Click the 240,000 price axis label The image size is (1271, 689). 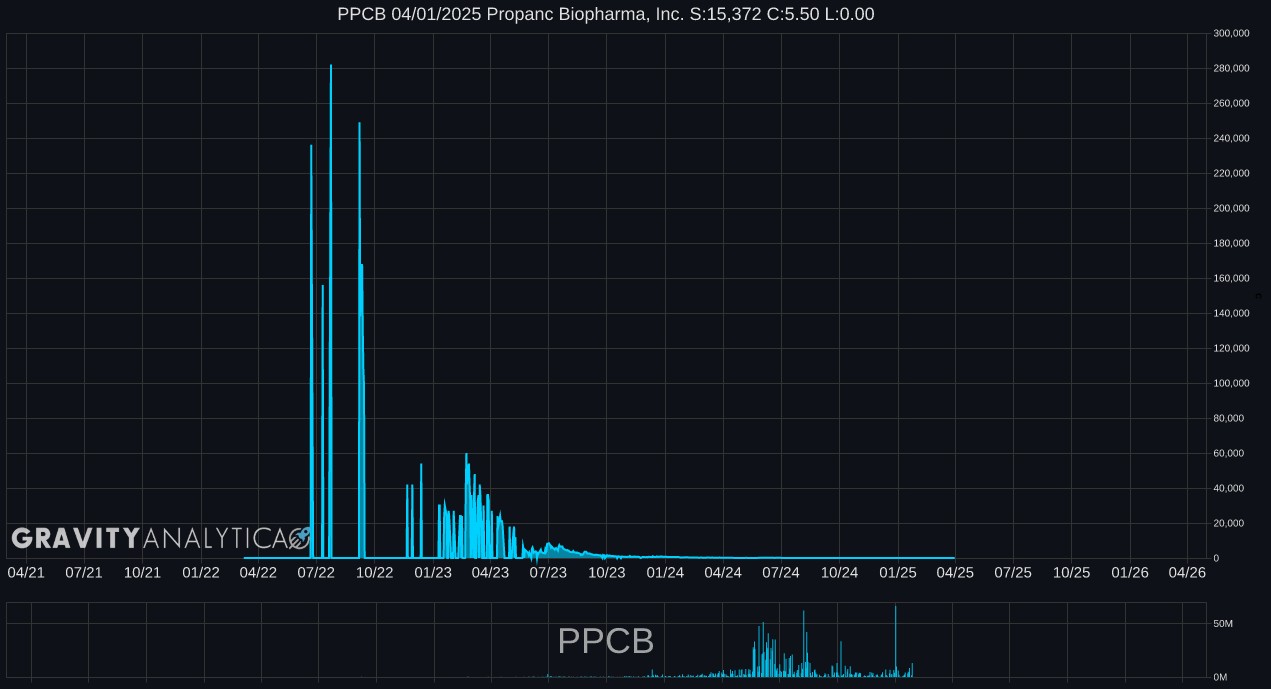(x=1231, y=138)
